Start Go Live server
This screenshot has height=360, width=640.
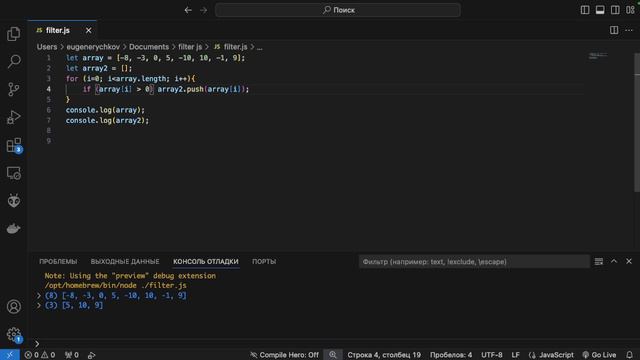tap(600, 355)
